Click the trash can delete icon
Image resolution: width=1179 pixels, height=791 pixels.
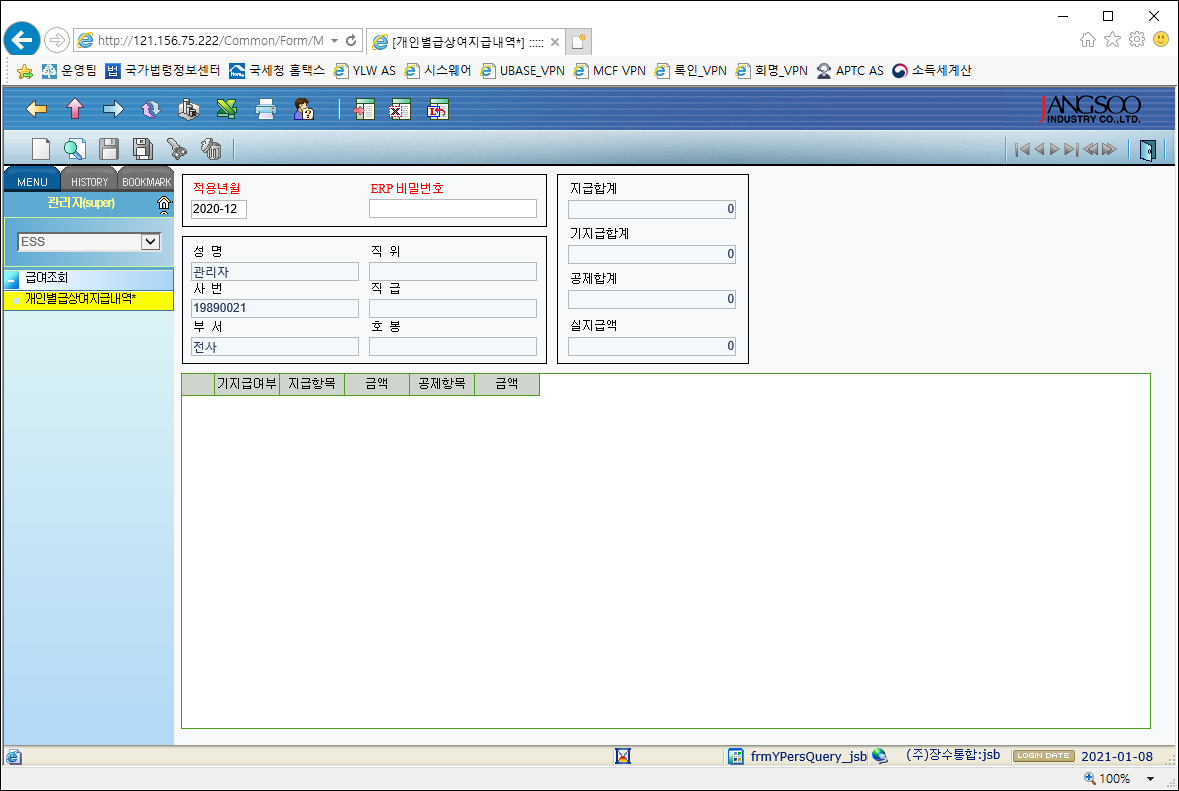[x=211, y=149]
